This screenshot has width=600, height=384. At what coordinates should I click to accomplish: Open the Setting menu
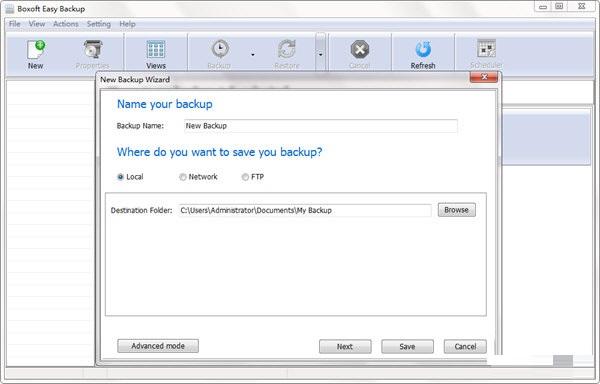(x=99, y=24)
